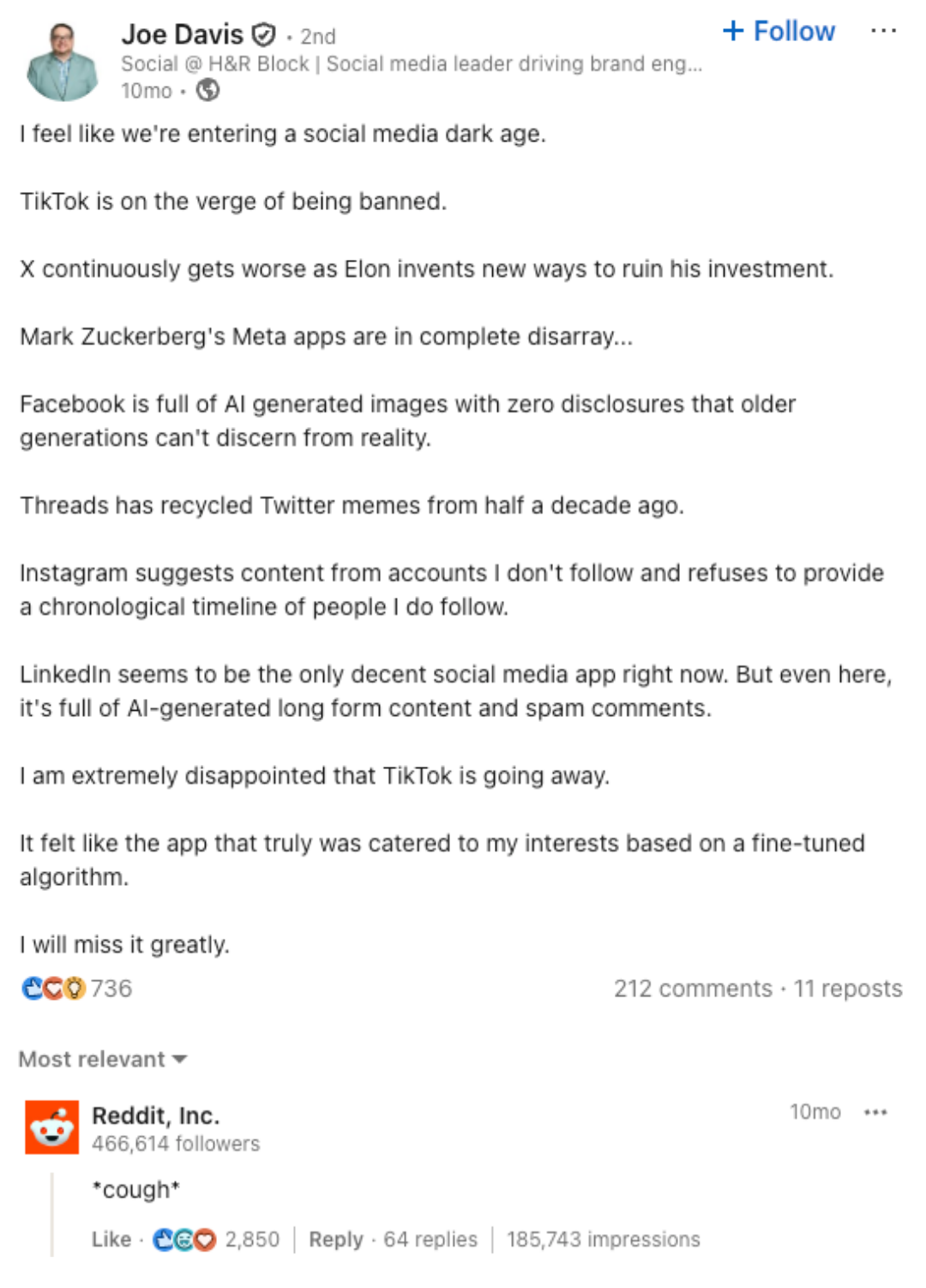View post reaction icons next to 736
Viewport: 926px width, 1288px height.
pyautogui.click(x=54, y=988)
